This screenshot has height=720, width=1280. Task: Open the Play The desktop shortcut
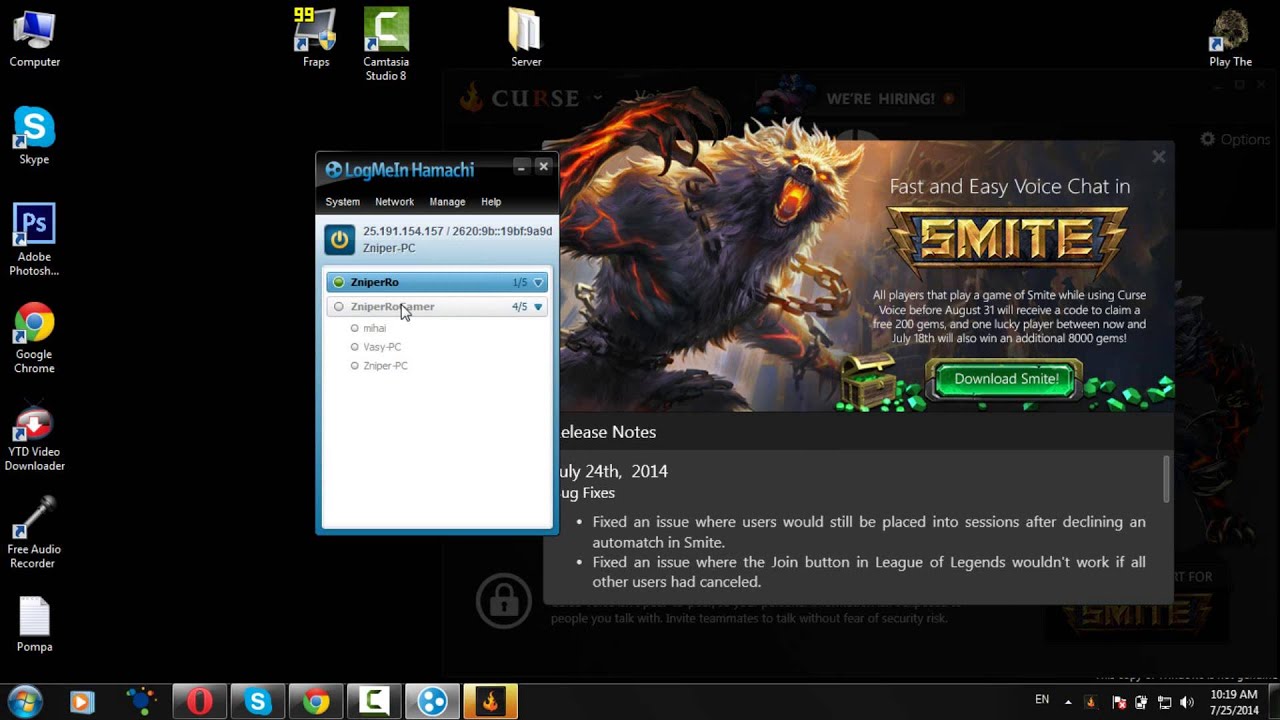click(1230, 39)
